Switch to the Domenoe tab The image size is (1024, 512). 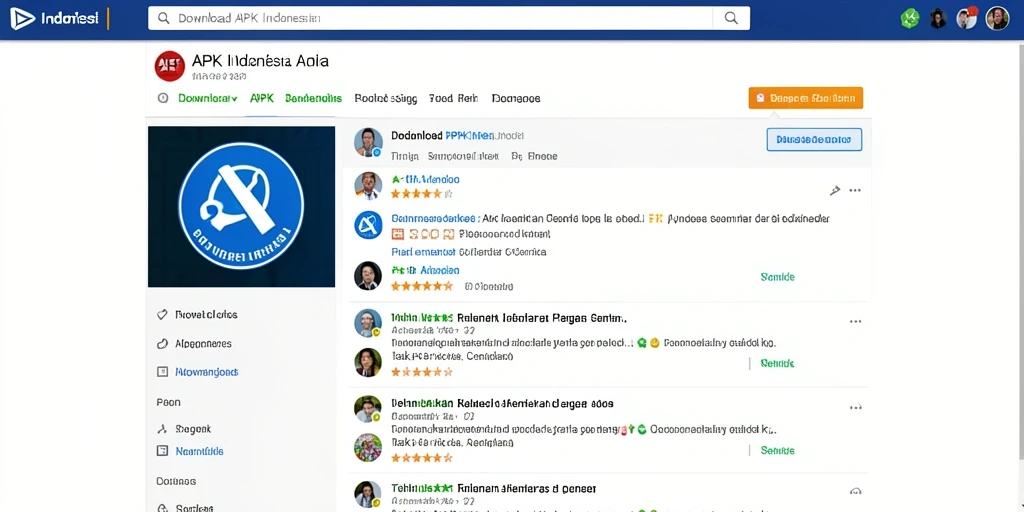point(516,99)
